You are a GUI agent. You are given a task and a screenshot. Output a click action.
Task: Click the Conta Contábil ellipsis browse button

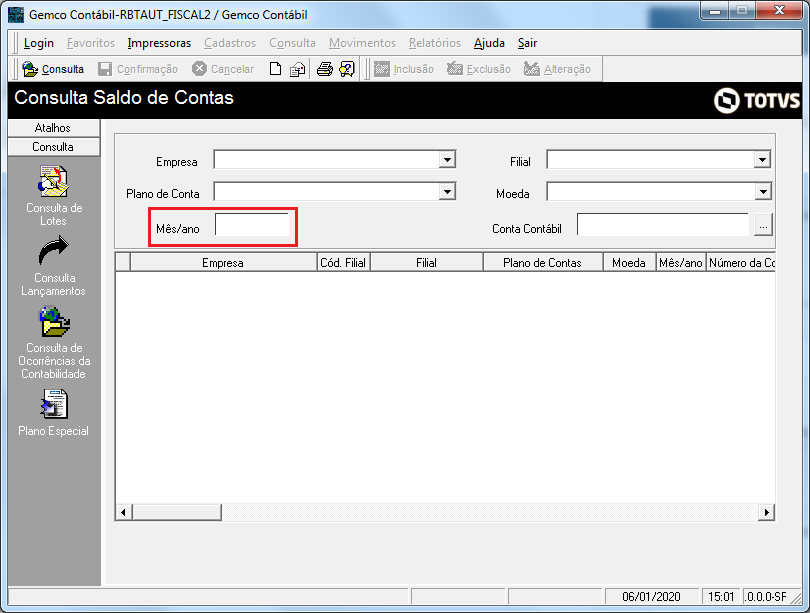[763, 225]
